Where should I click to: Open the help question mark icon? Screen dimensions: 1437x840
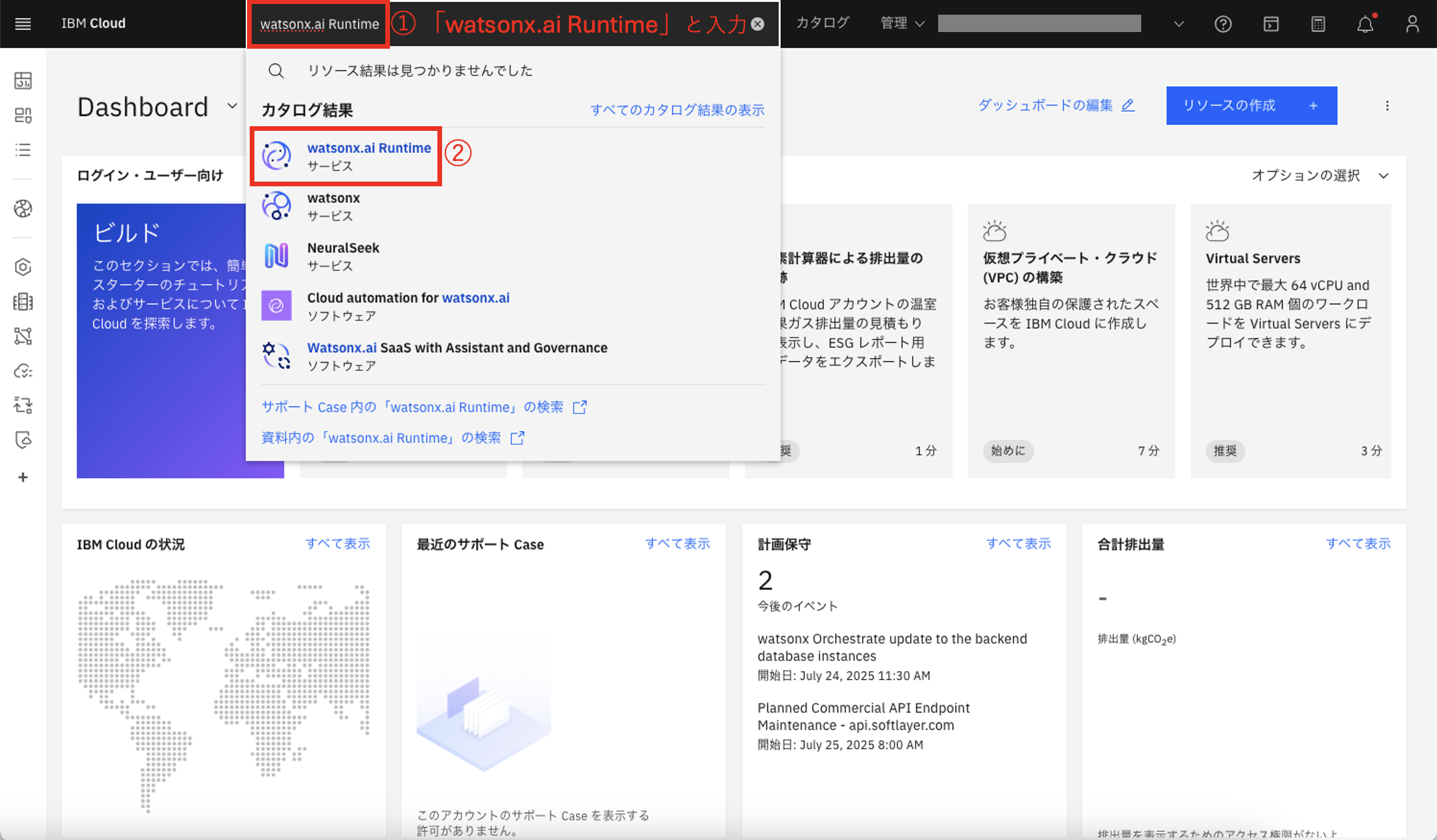point(1223,24)
